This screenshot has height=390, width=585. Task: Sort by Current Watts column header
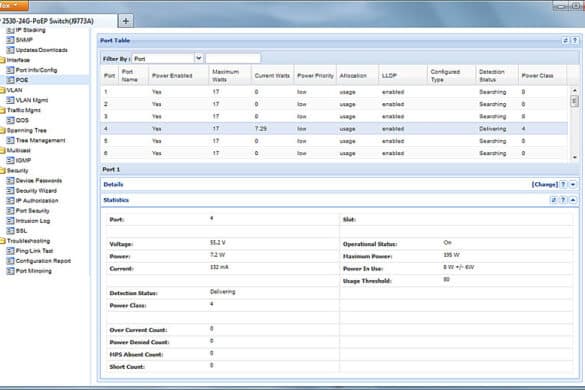coord(272,76)
